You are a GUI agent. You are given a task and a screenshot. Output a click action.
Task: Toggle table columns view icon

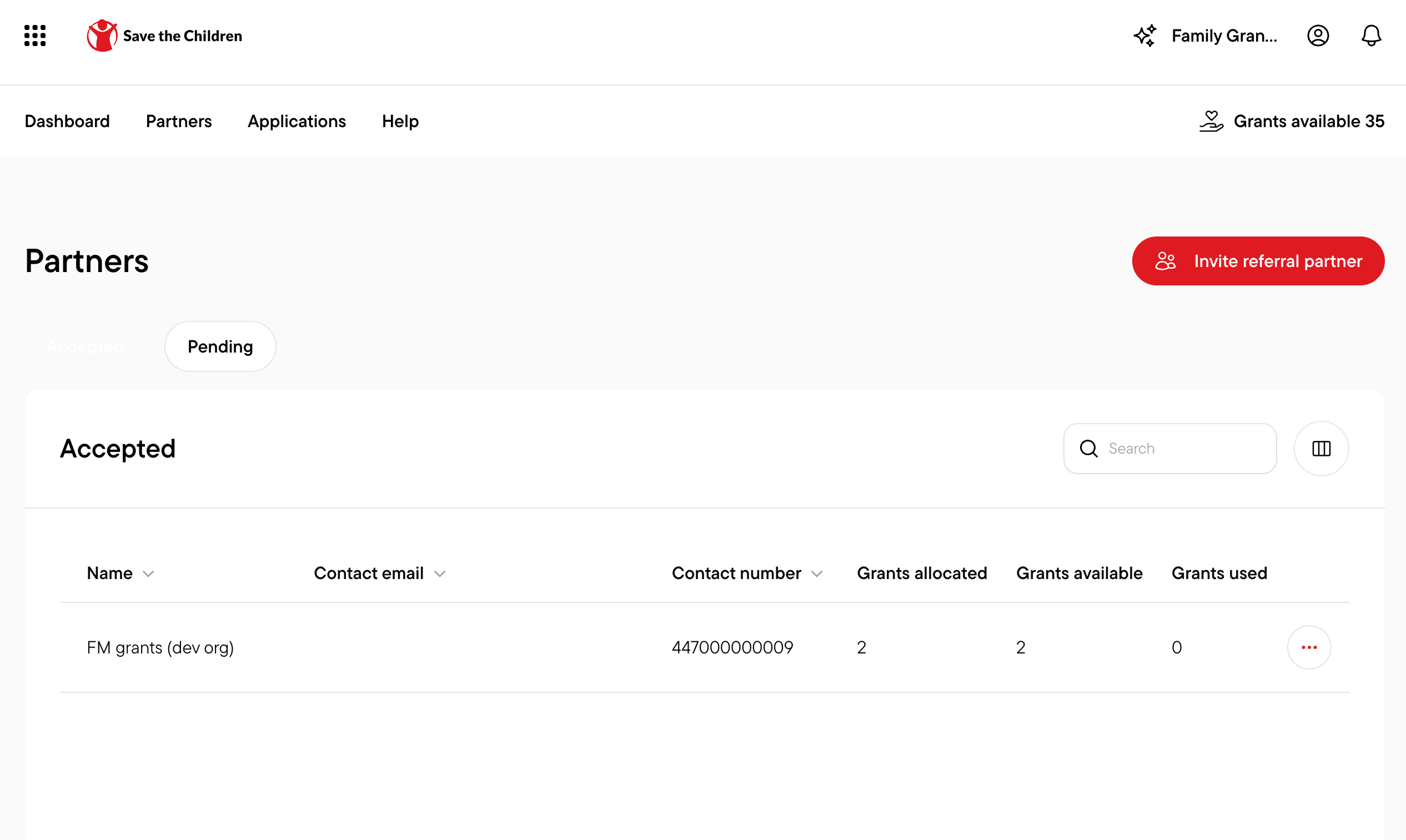pos(1321,448)
